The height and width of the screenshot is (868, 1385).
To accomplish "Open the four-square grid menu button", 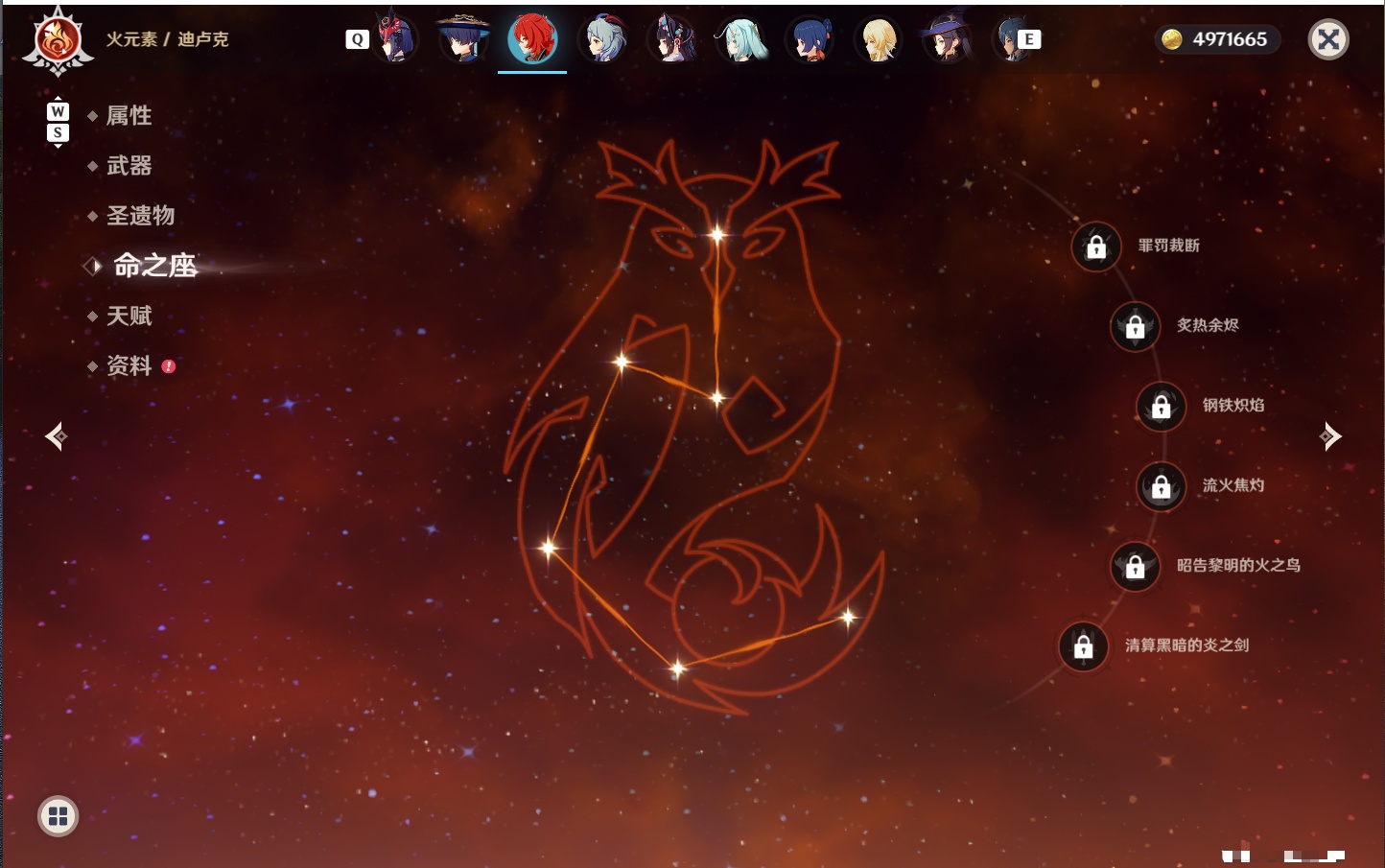I will pos(58,816).
